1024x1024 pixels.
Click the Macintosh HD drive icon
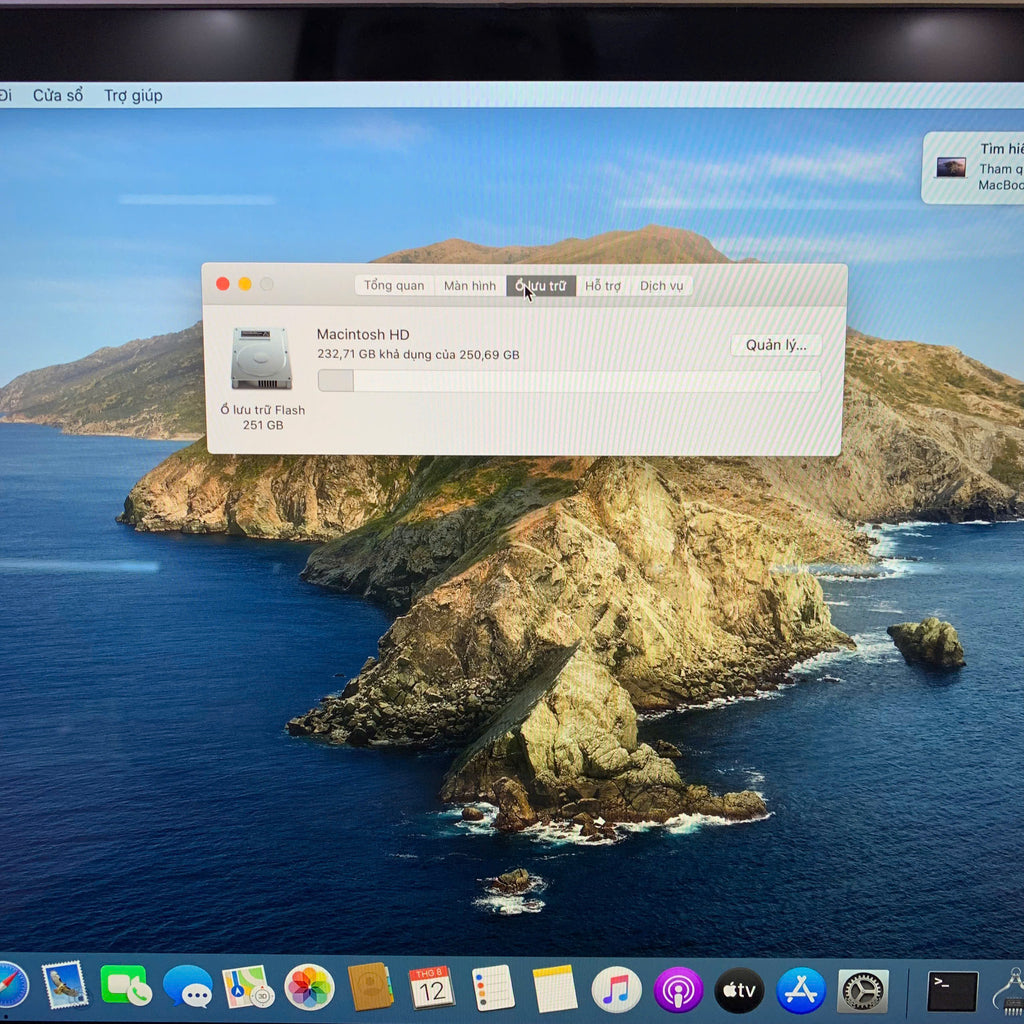click(x=261, y=359)
